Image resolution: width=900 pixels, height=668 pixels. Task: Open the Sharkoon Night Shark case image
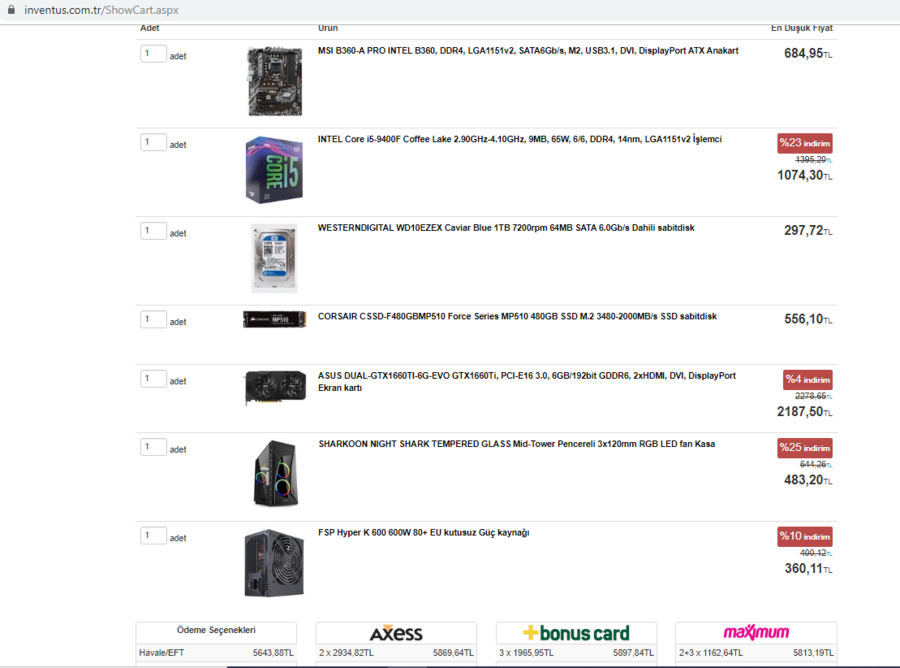[x=276, y=473]
